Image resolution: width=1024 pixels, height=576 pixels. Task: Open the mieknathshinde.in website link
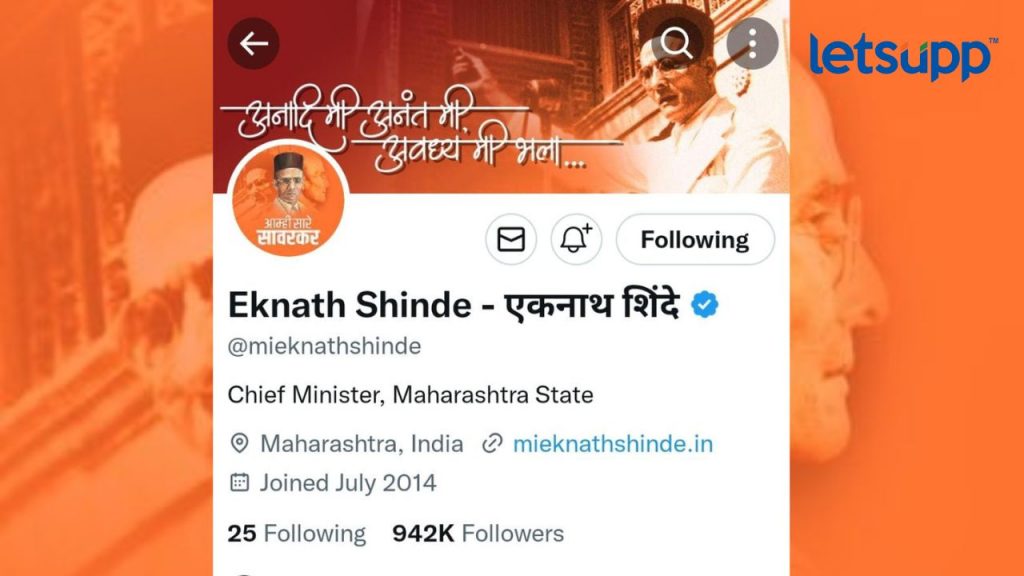tap(613, 444)
